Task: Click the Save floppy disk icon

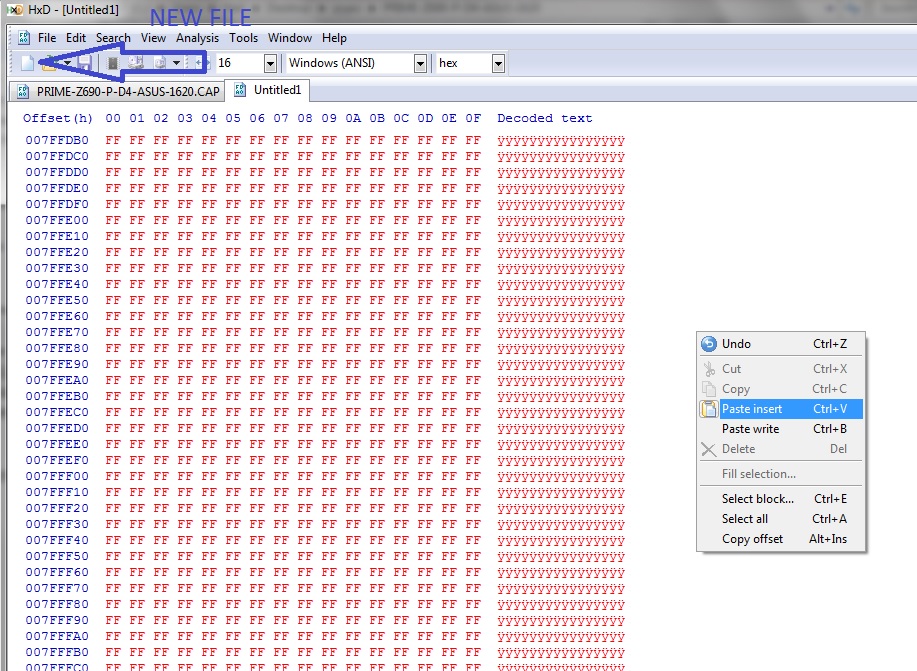Action: pyautogui.click(x=84, y=63)
